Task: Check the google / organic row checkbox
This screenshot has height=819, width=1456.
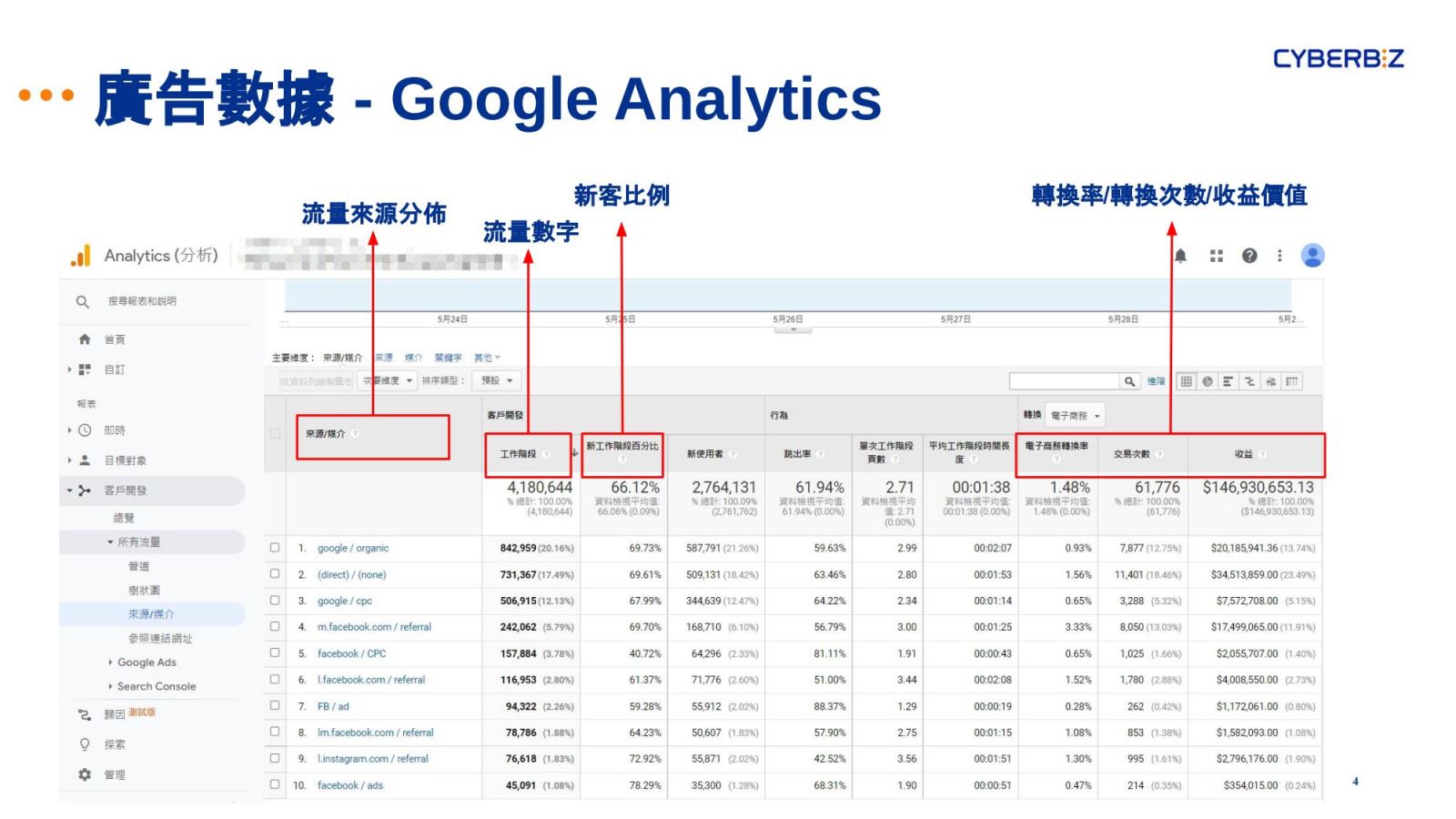Action: pos(275,548)
